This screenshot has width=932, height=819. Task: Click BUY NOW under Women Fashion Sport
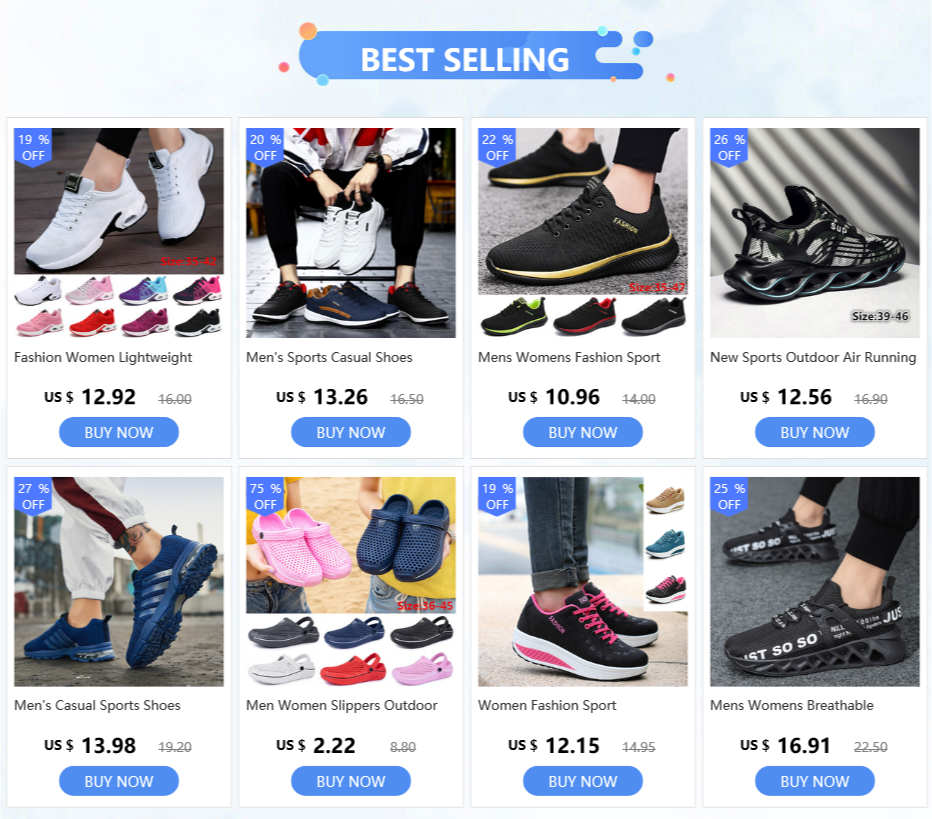tap(582, 781)
